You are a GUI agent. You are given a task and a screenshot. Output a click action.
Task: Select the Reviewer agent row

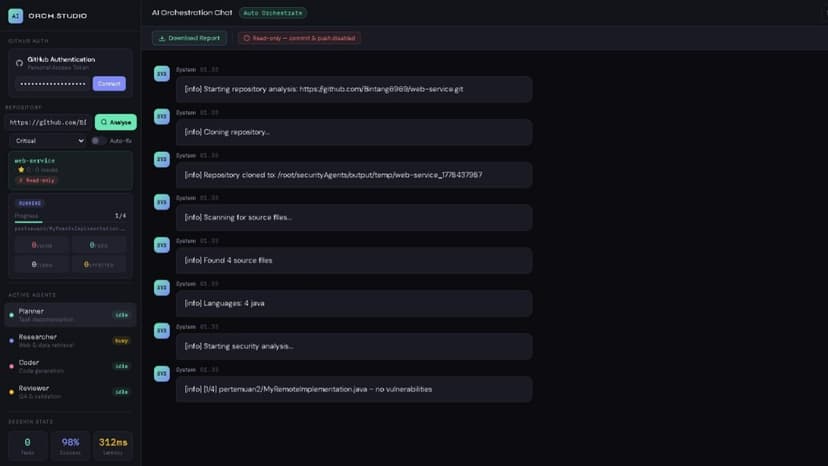click(x=70, y=392)
